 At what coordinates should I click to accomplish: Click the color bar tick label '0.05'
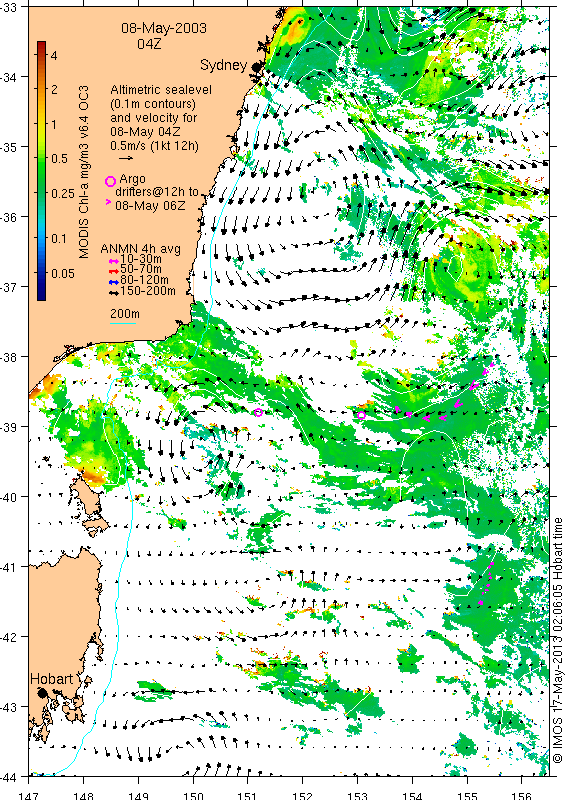[x=63, y=273]
